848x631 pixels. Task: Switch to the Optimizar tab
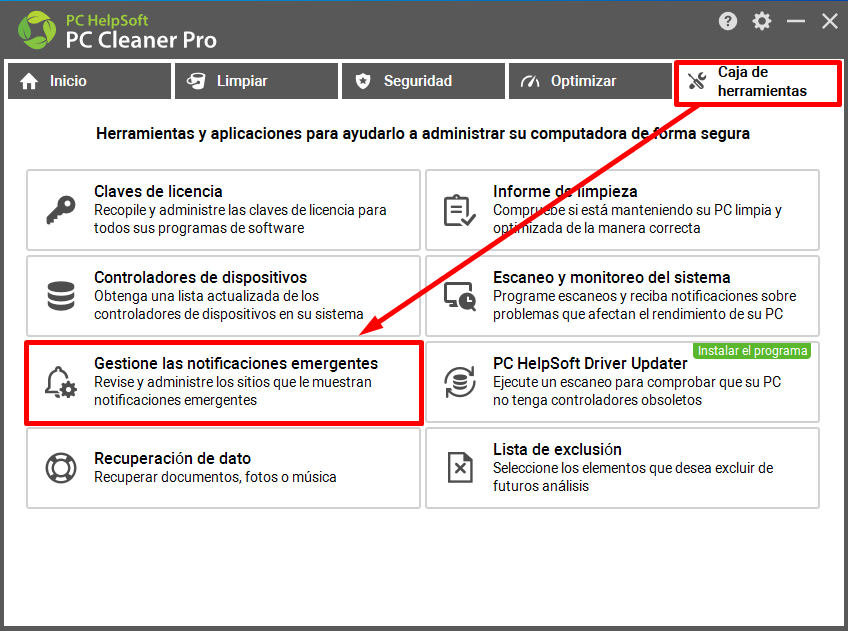click(591, 81)
